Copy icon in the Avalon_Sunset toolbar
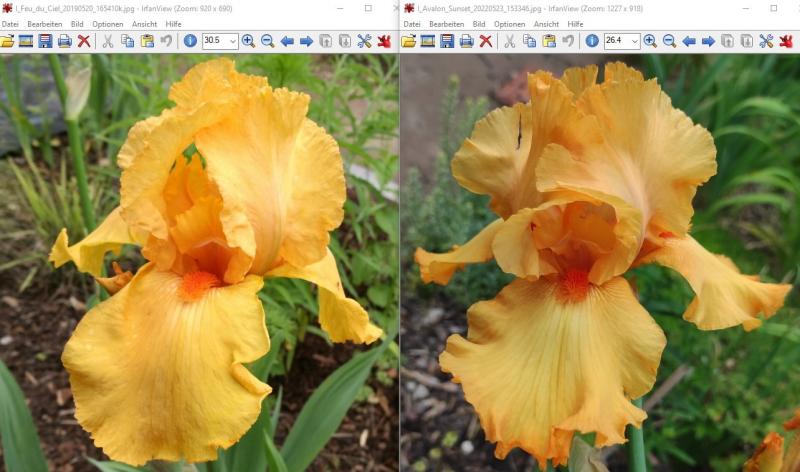 tap(529, 41)
